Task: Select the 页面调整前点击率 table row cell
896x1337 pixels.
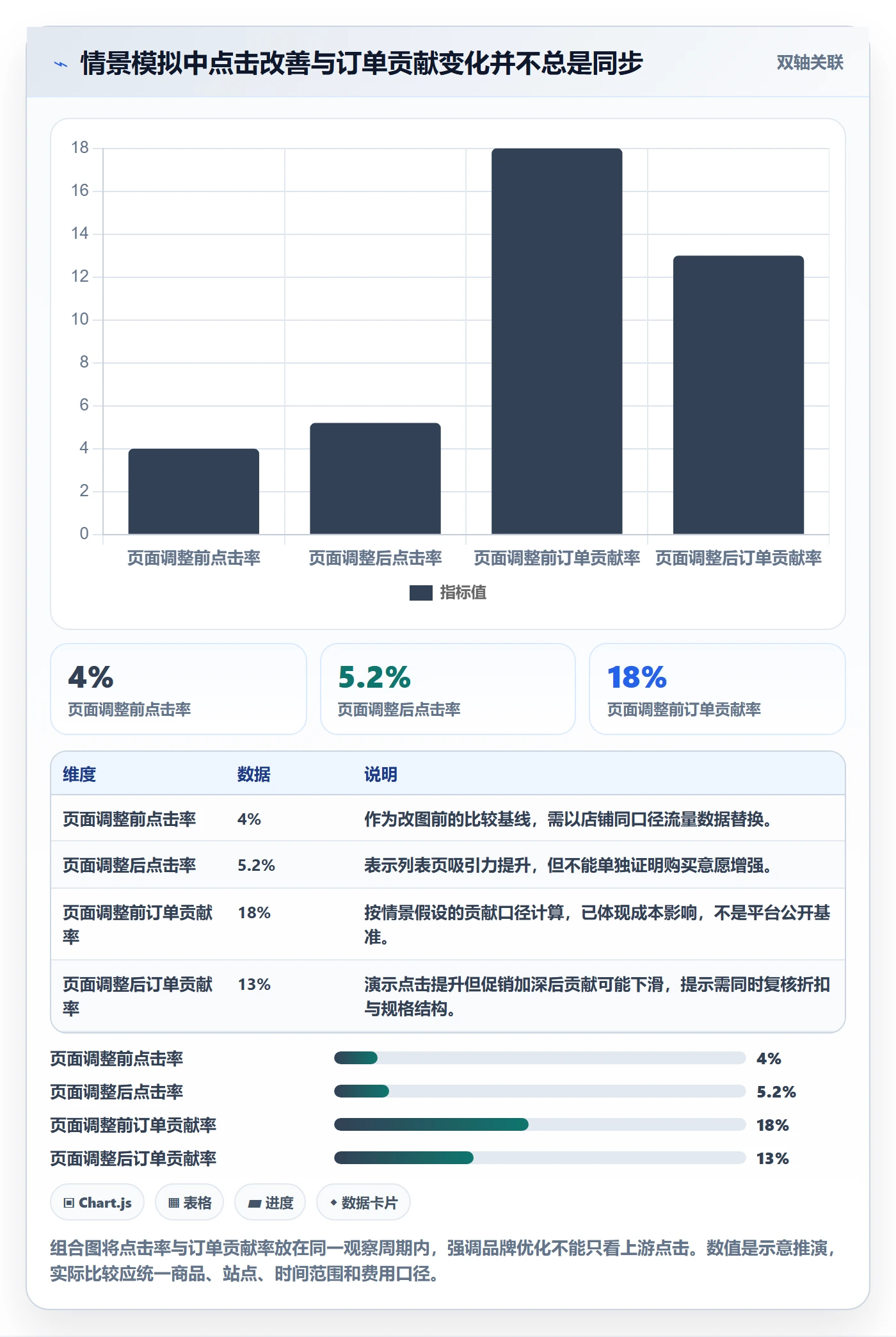Action: tap(129, 819)
